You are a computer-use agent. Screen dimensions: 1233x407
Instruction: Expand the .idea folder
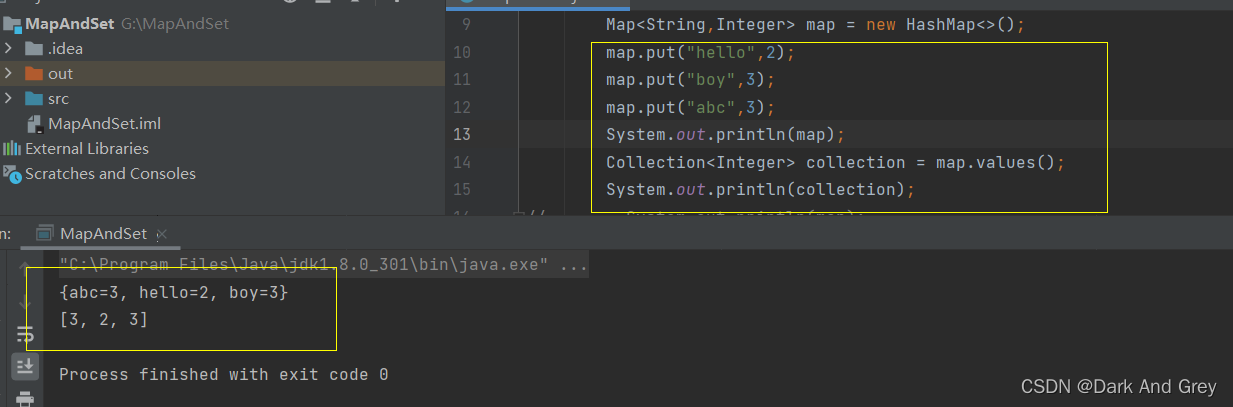tap(9, 49)
